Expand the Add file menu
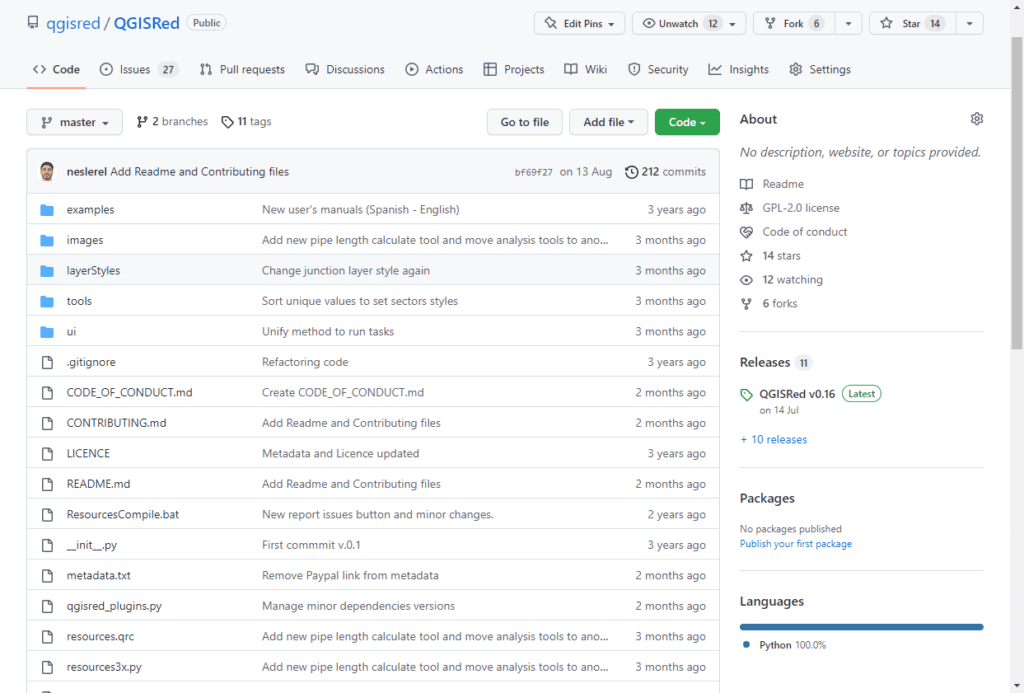The width and height of the screenshot is (1024, 693). click(608, 122)
